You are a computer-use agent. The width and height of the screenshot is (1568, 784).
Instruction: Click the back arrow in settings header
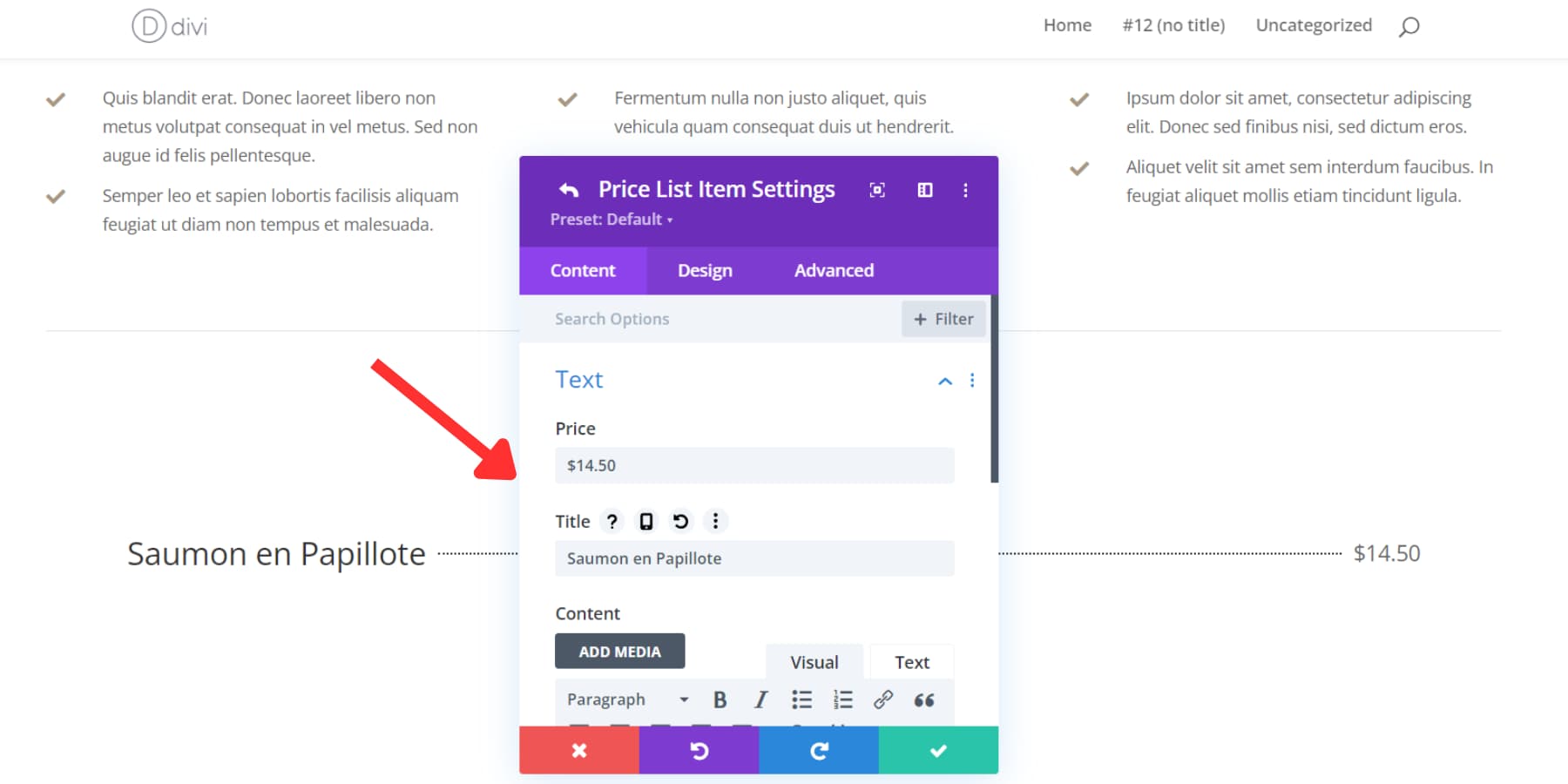click(569, 190)
